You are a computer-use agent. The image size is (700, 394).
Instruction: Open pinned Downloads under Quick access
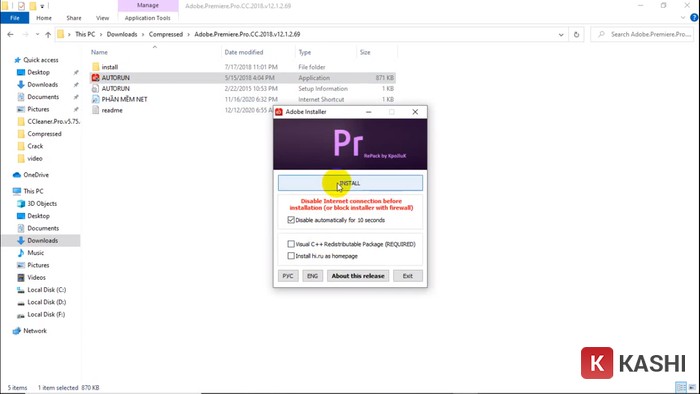tap(42, 84)
